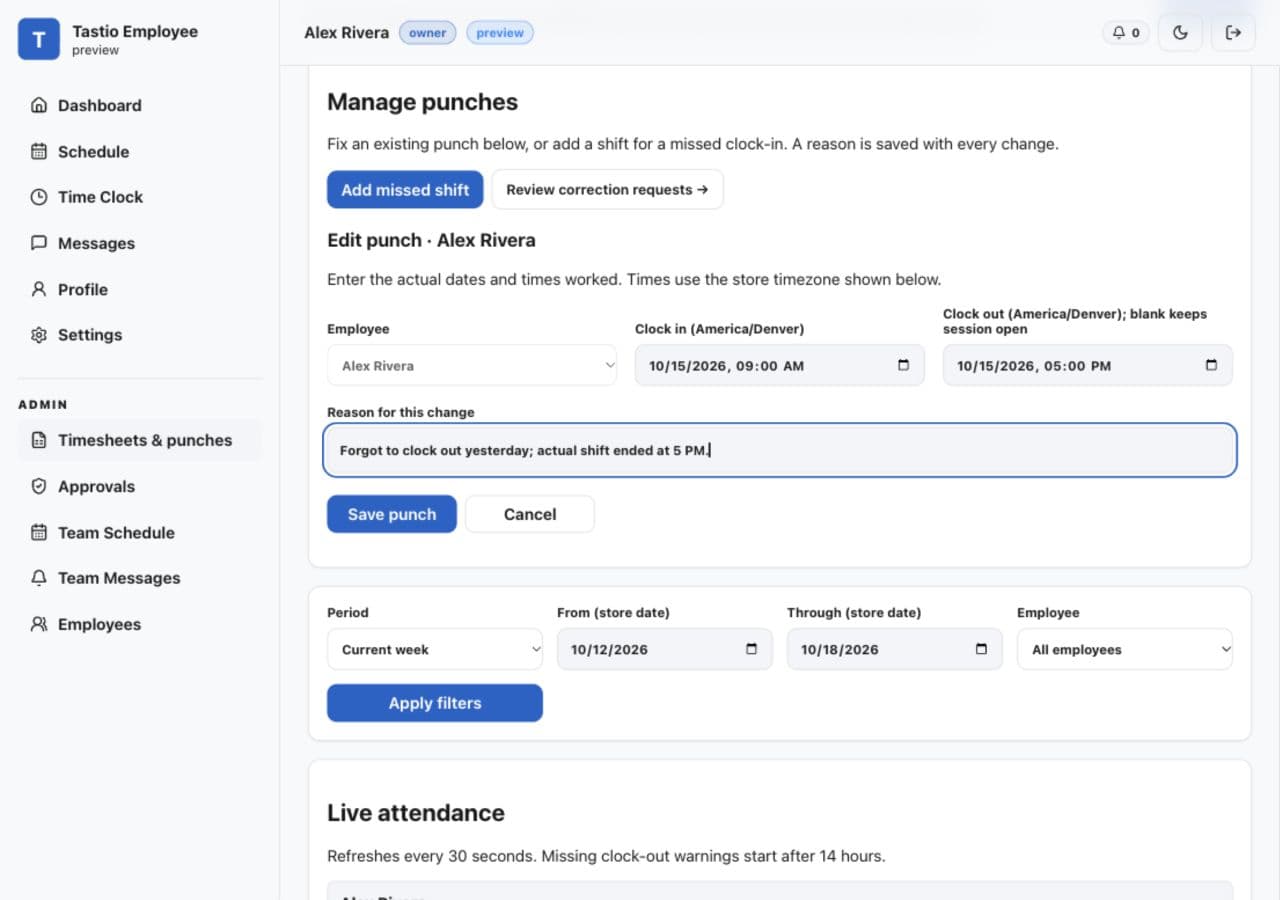This screenshot has height=900, width=1280.
Task: Click the Clock in date and time field
Action: pyautogui.click(x=780, y=365)
